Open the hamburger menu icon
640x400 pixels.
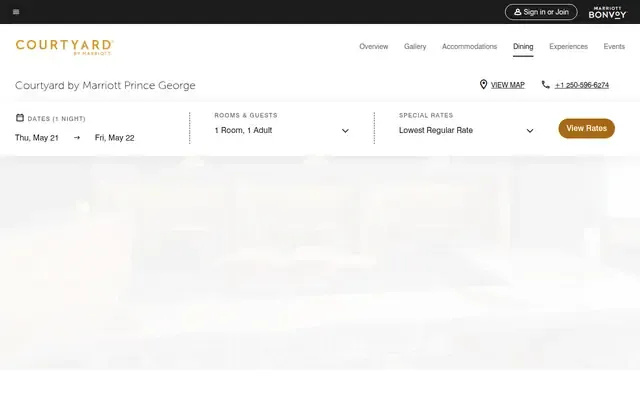point(16,12)
